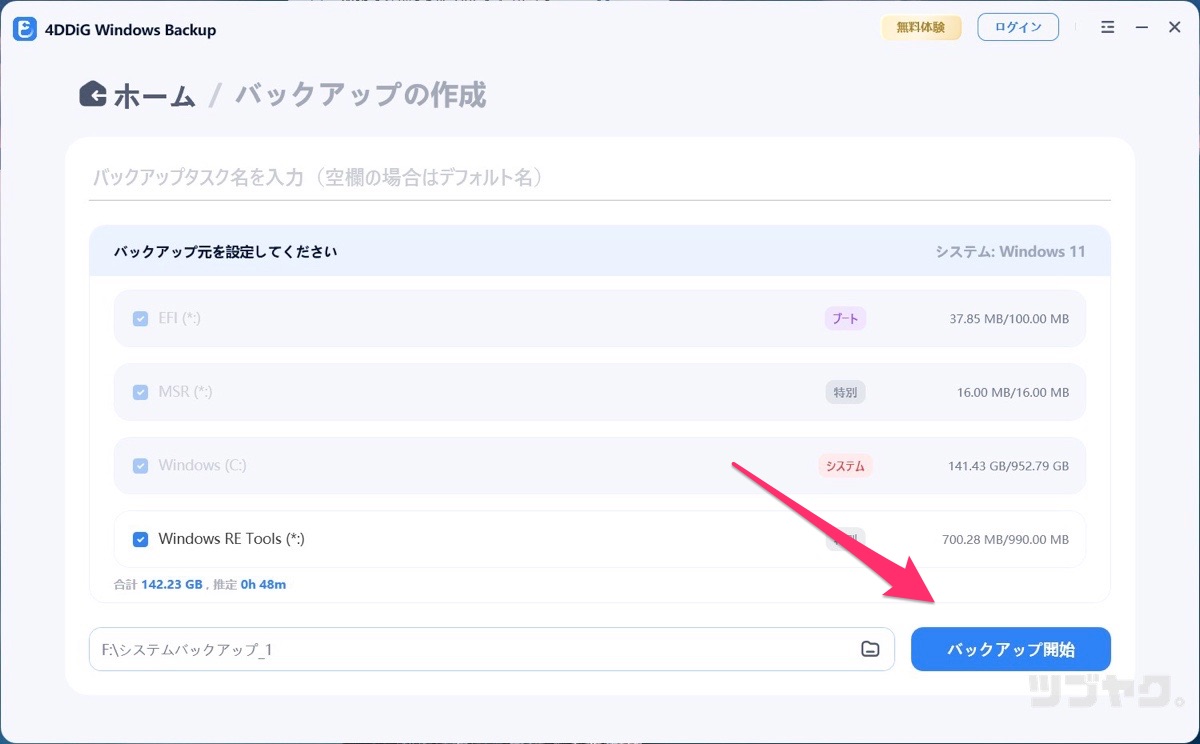Select the destination path field showing F:\システムバックアップ_1
Image resolution: width=1200 pixels, height=744 pixels.
pos(300,649)
